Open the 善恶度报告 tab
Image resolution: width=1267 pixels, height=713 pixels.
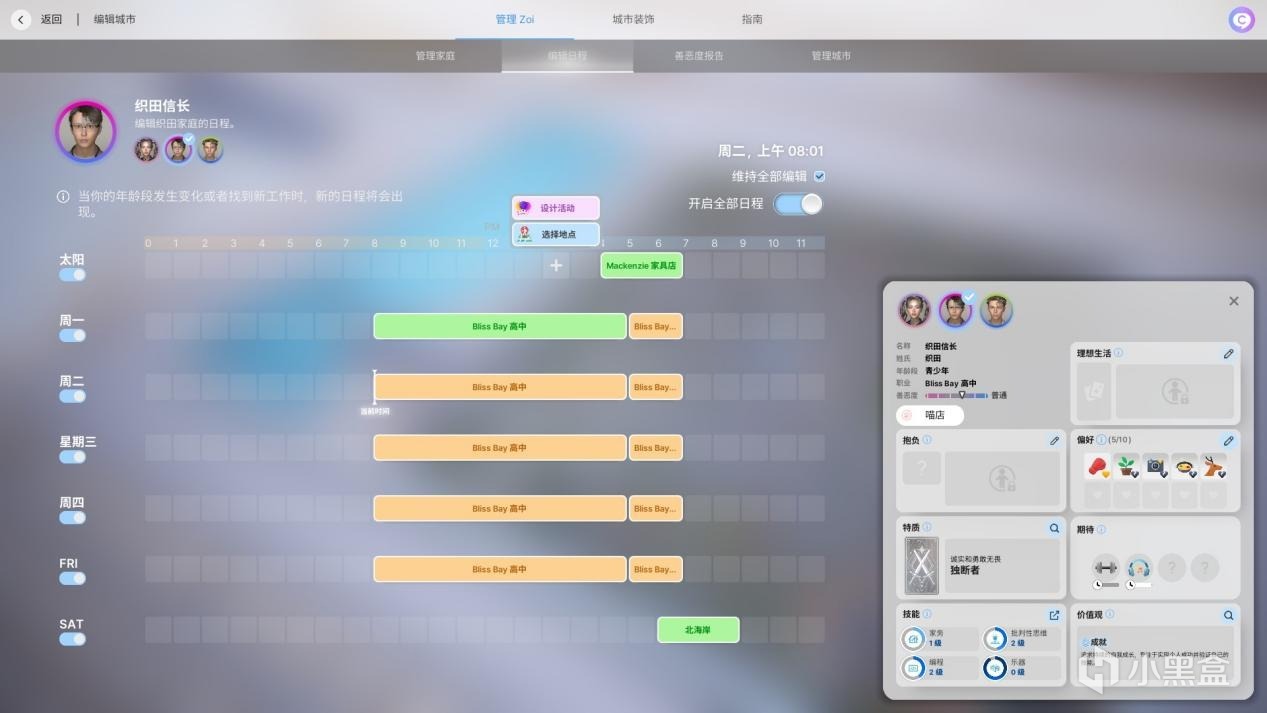[699, 56]
